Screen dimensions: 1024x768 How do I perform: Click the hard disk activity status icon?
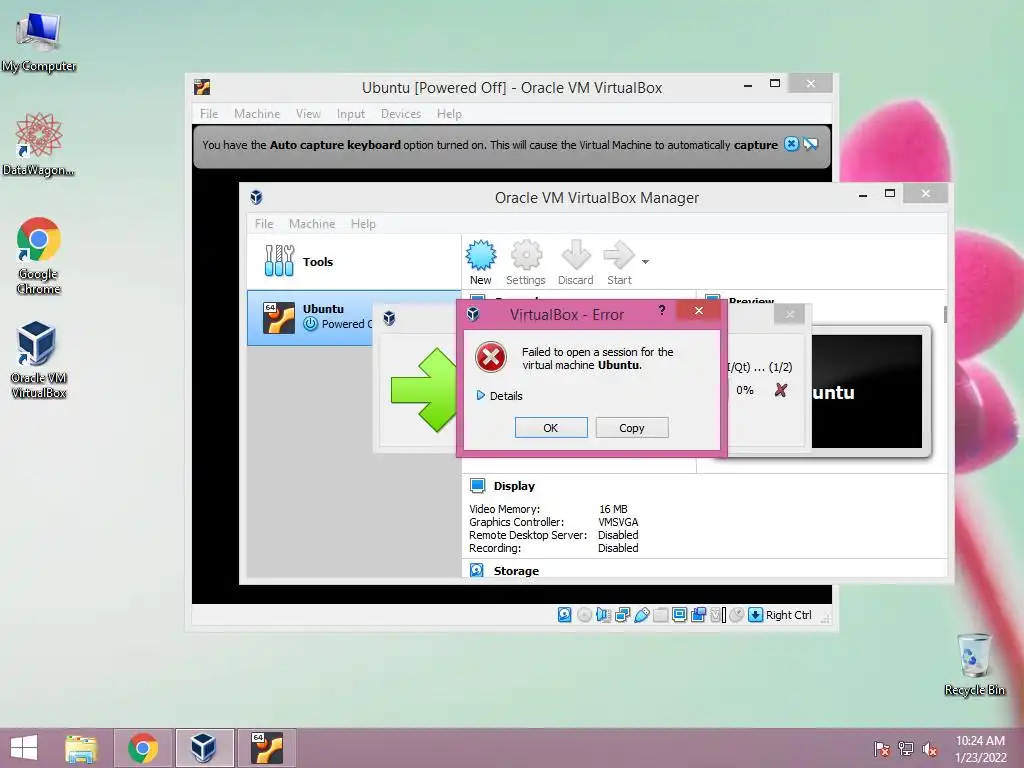[x=565, y=615]
